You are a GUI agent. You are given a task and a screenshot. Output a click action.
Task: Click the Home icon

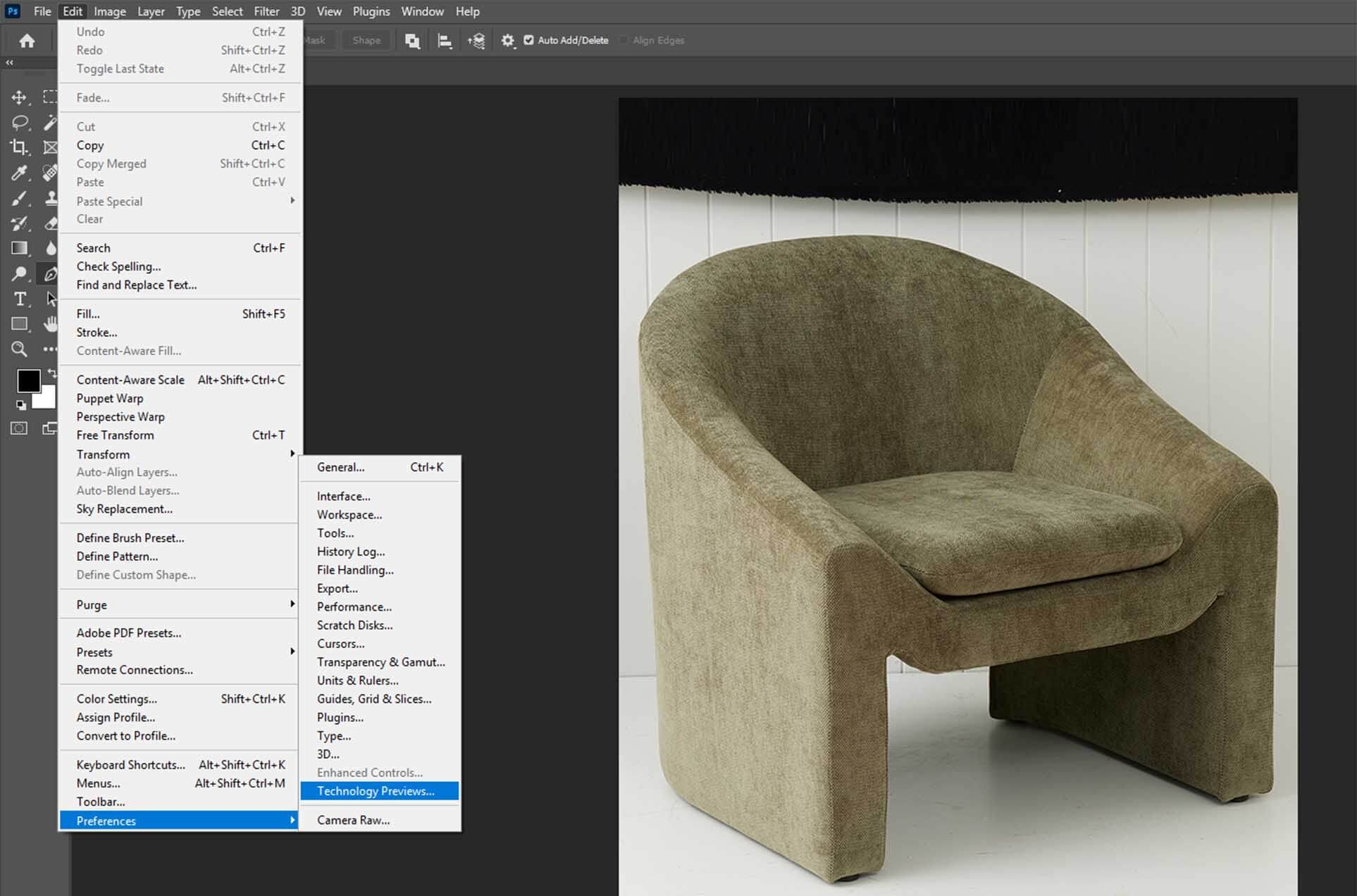click(27, 41)
